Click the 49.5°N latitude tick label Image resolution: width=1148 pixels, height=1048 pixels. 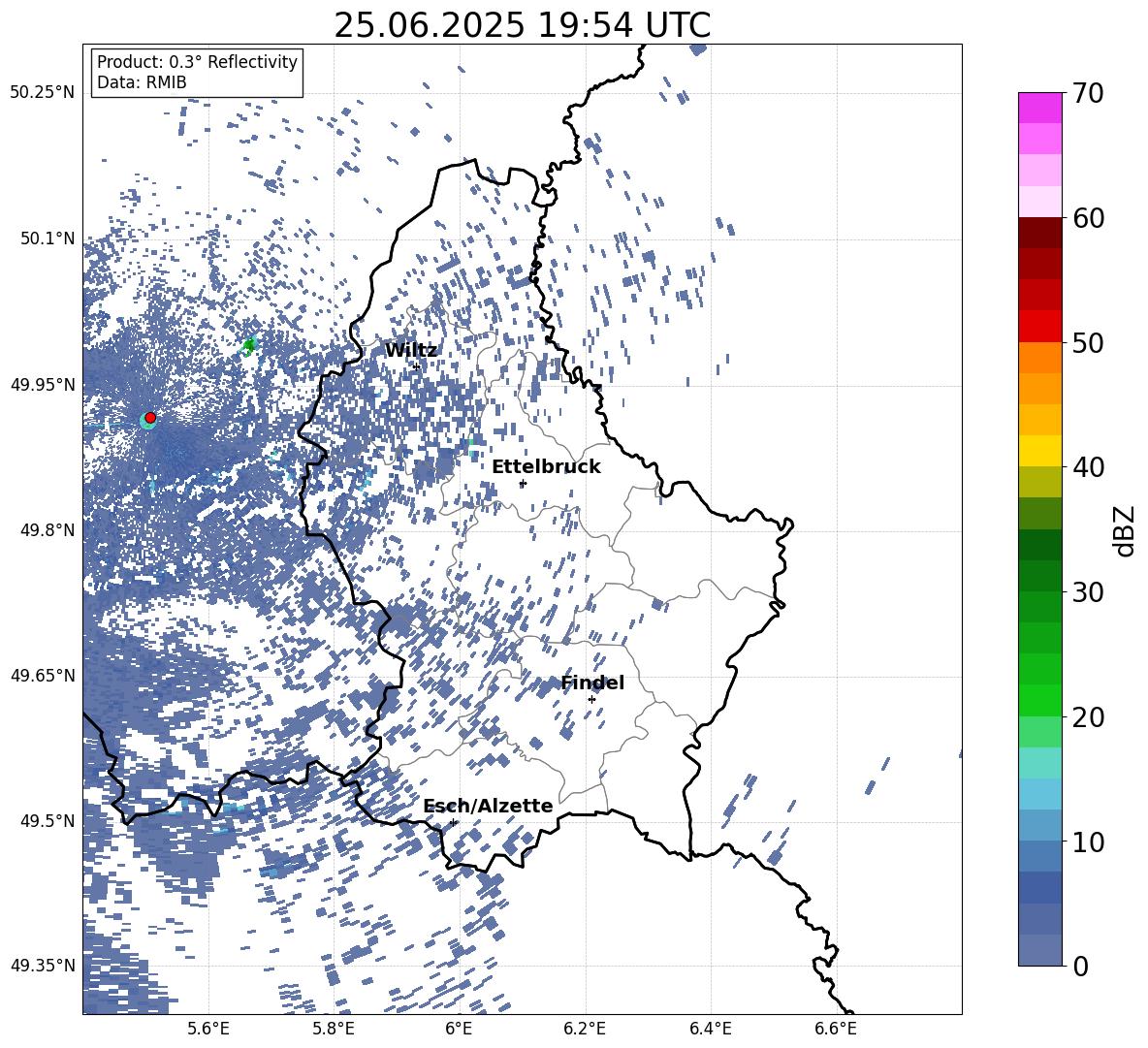coord(47,820)
